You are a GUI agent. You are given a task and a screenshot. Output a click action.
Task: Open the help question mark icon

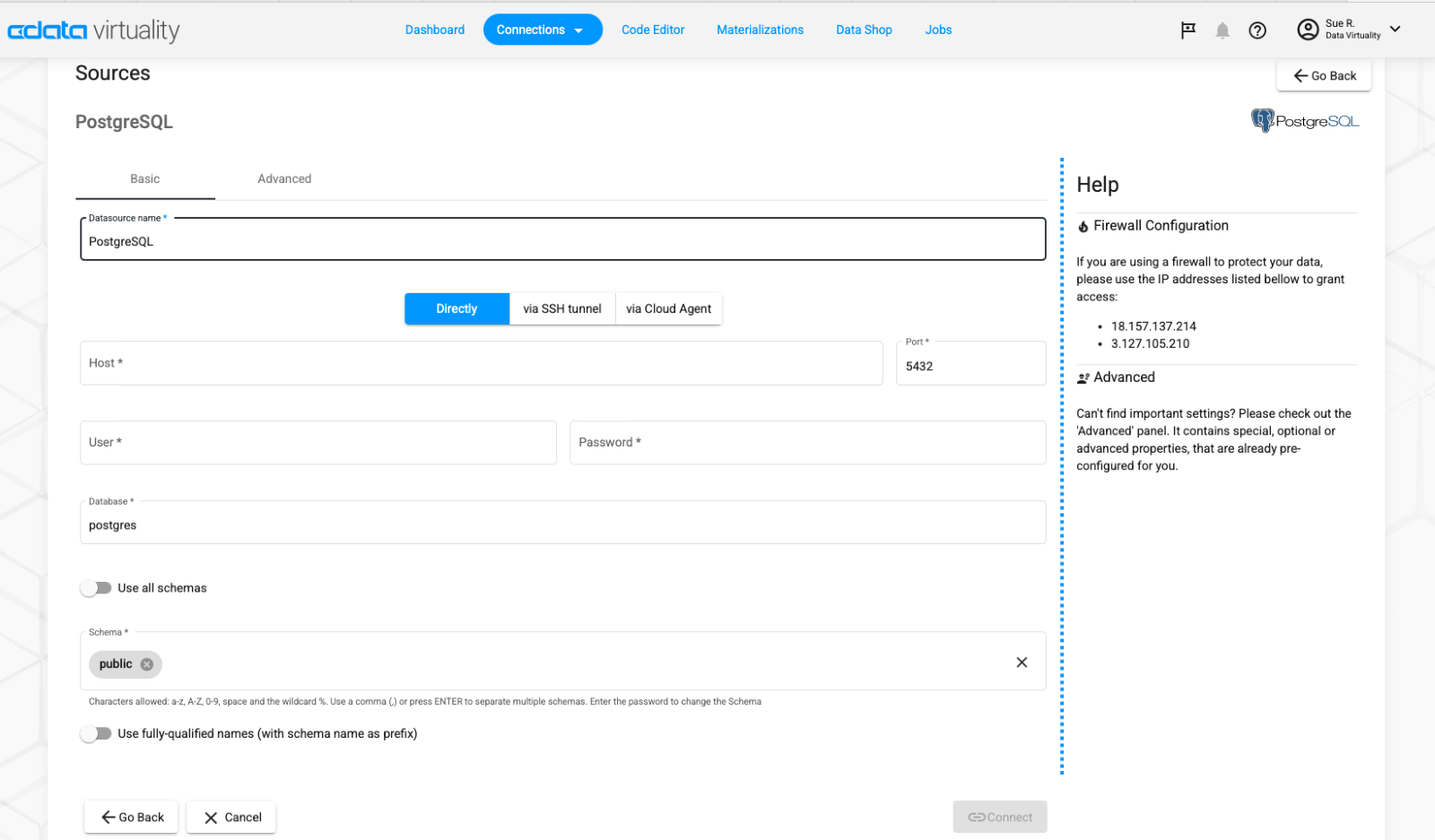tap(1257, 30)
